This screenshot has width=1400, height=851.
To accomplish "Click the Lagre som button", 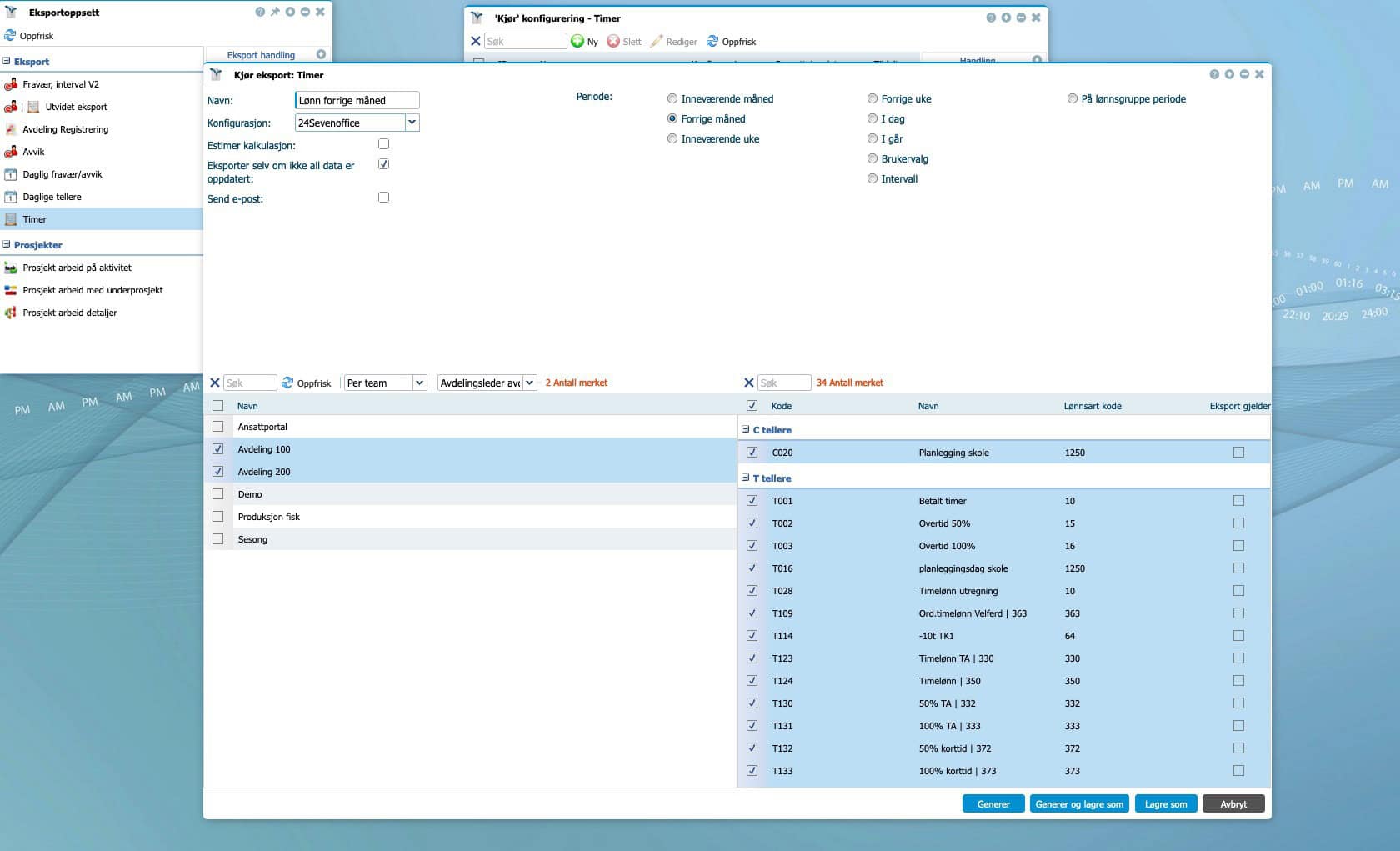I will coord(1166,804).
